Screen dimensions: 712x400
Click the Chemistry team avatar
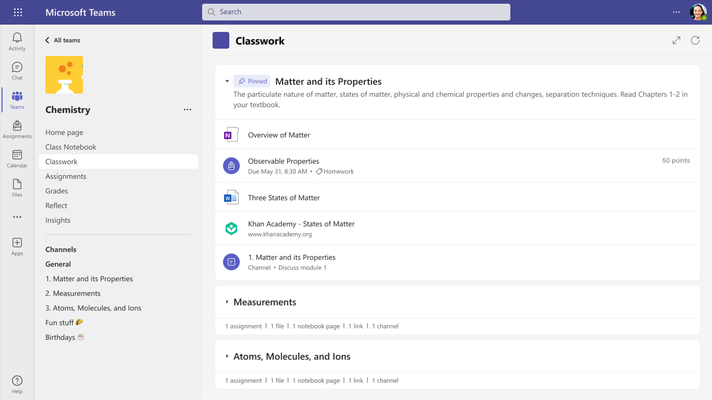(64, 75)
